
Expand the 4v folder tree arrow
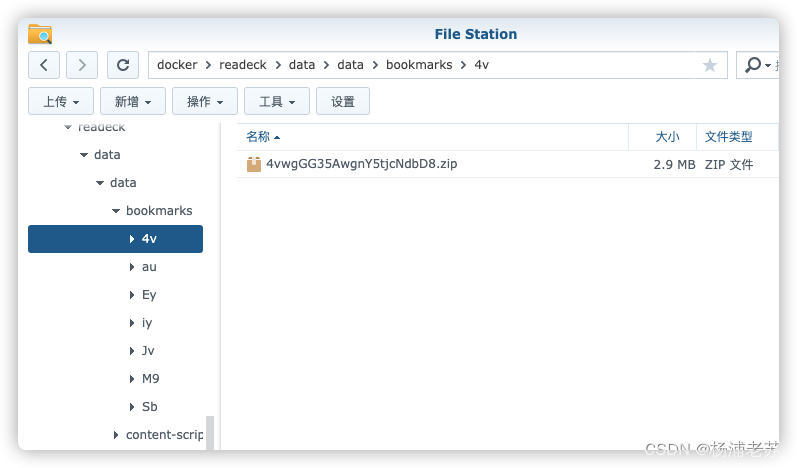(x=132, y=239)
